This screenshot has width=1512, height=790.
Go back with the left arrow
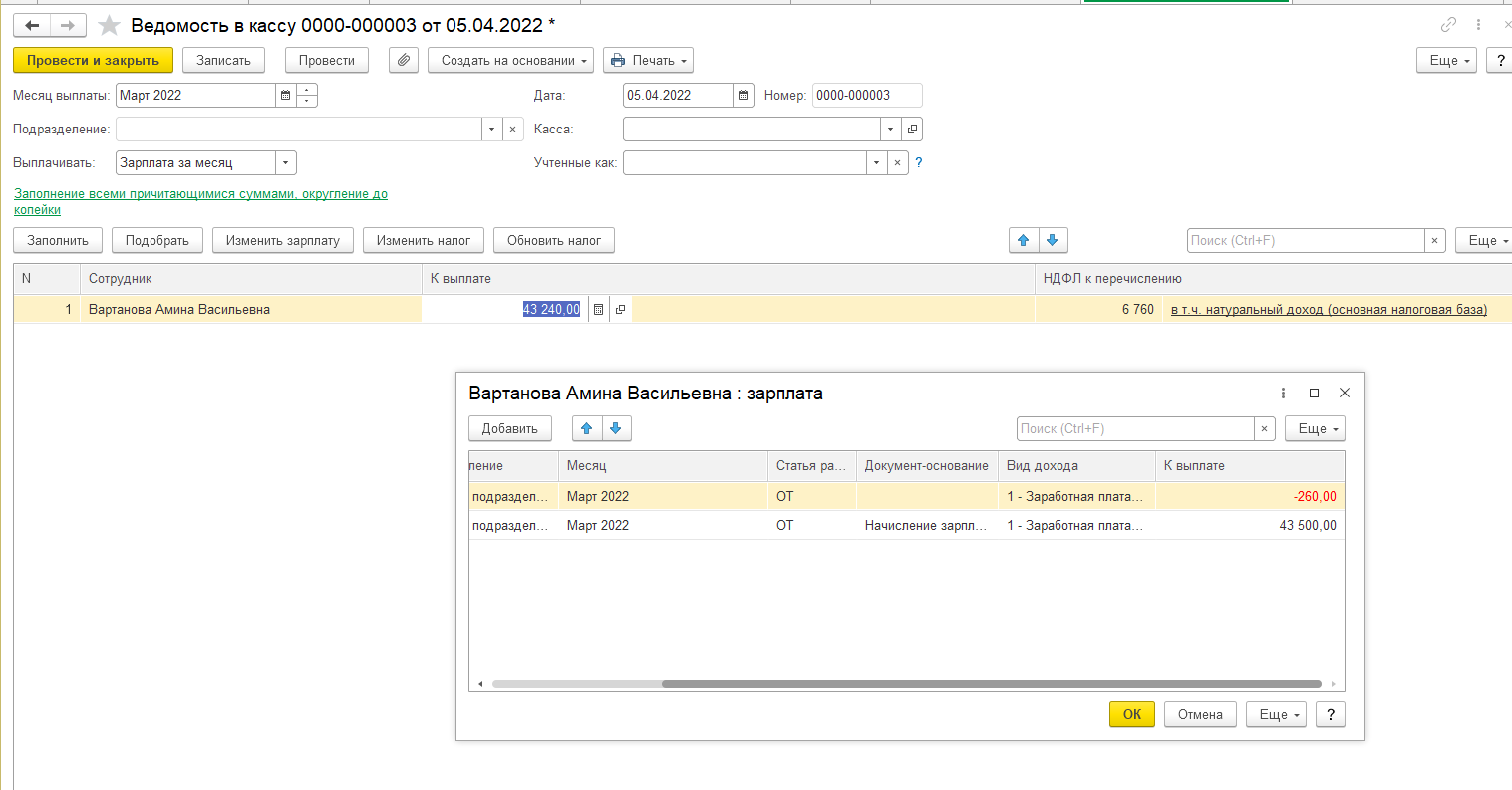click(x=32, y=25)
